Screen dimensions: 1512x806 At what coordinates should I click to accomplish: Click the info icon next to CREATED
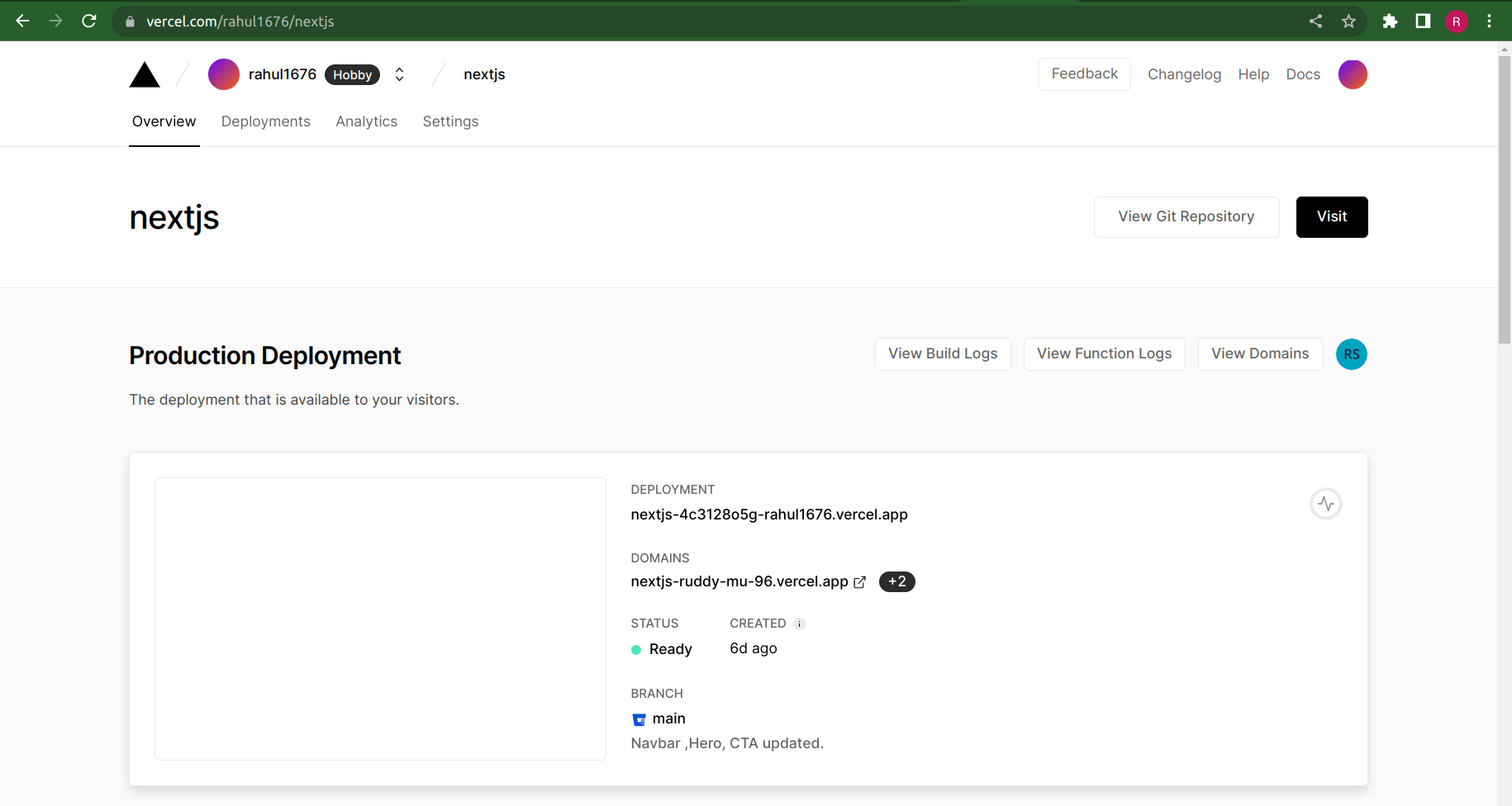pyautogui.click(x=799, y=623)
